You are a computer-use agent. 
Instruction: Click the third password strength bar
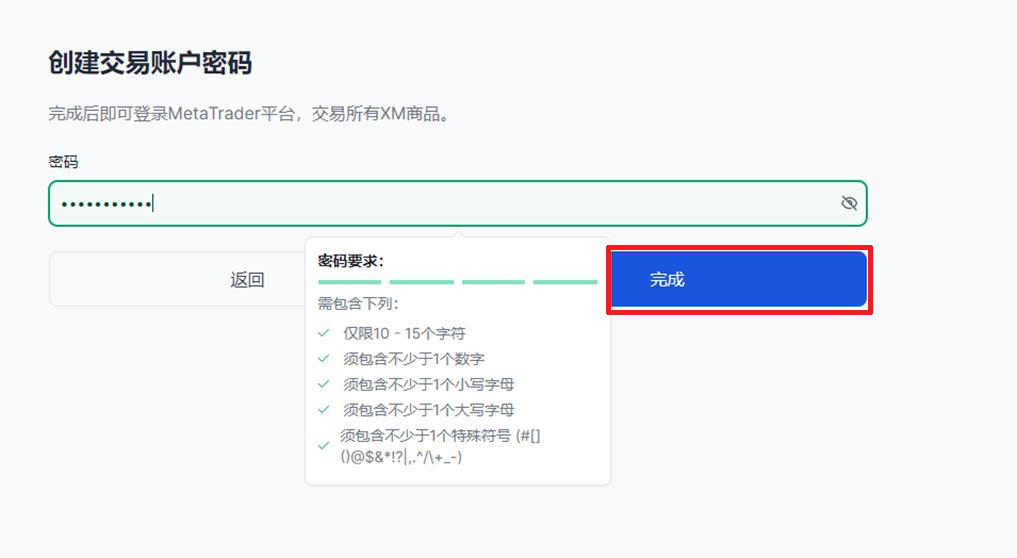[x=493, y=282]
